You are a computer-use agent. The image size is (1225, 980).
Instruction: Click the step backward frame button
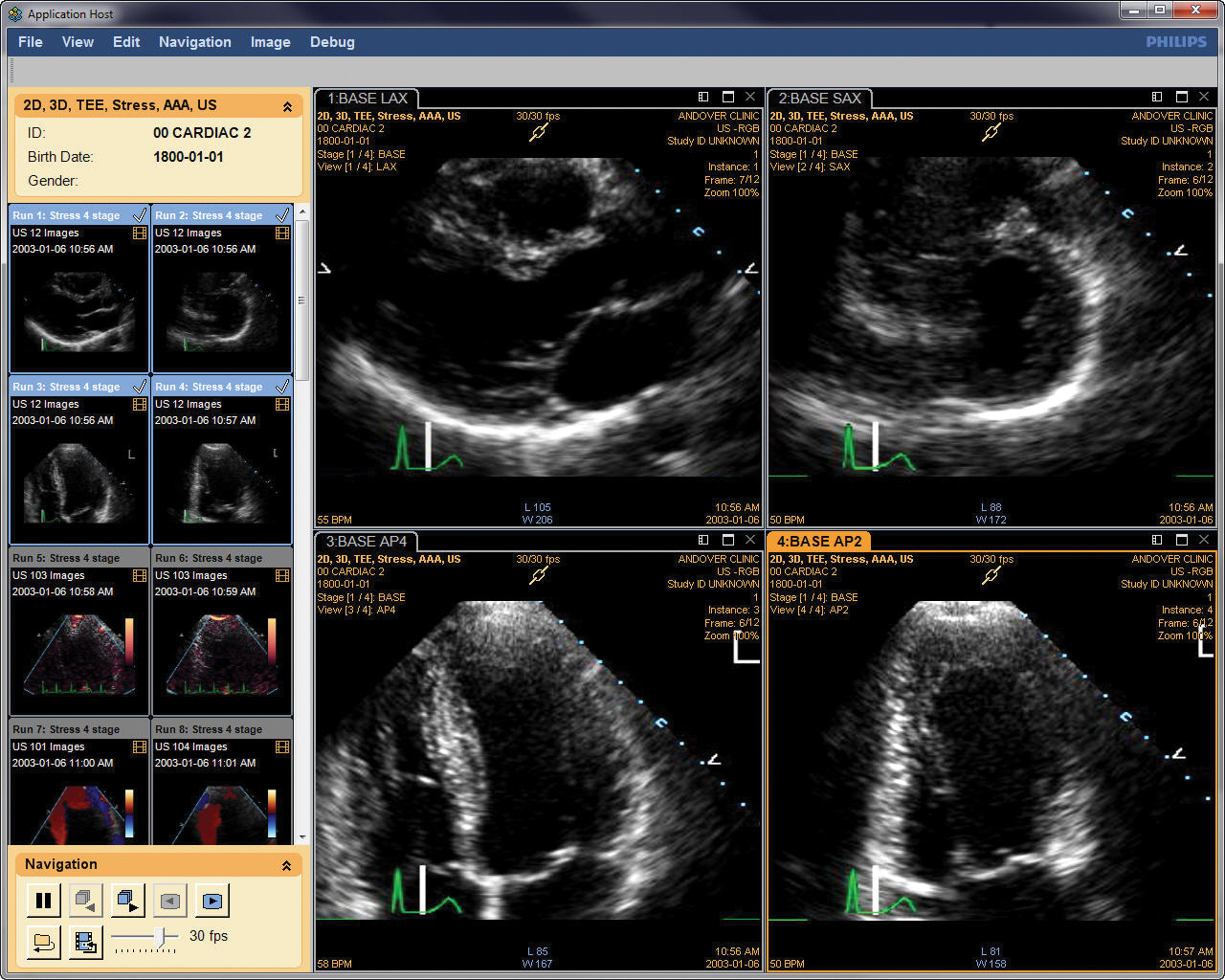[170, 901]
